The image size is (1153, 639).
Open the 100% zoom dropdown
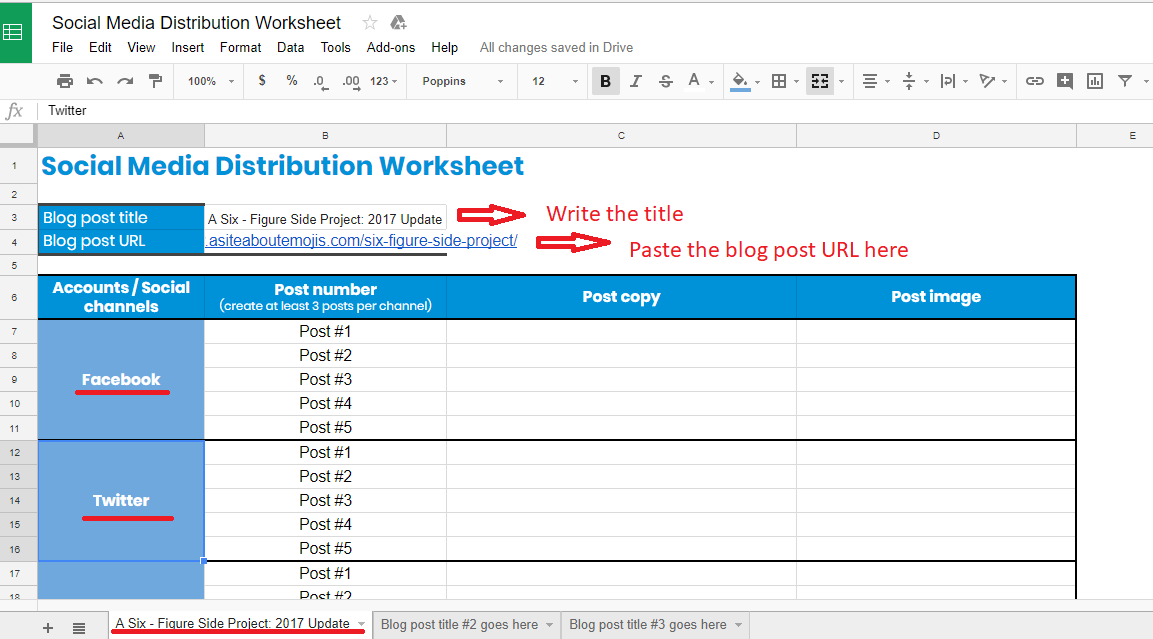pyautogui.click(x=211, y=81)
